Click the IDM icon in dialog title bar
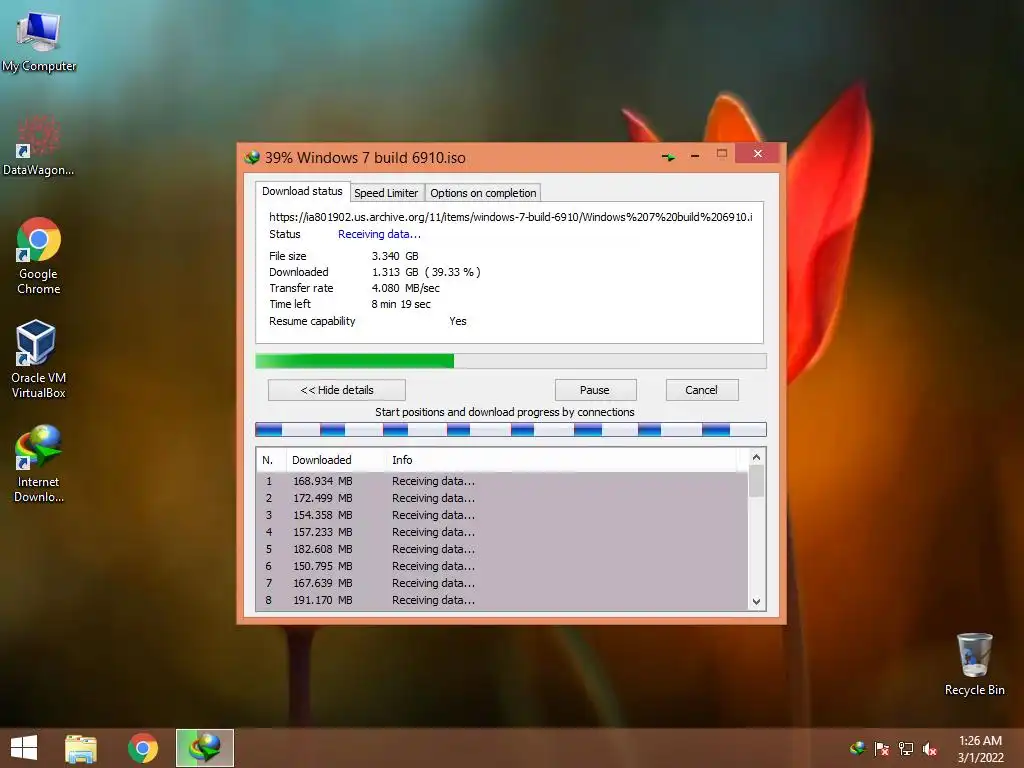The image size is (1024, 768). 252,157
